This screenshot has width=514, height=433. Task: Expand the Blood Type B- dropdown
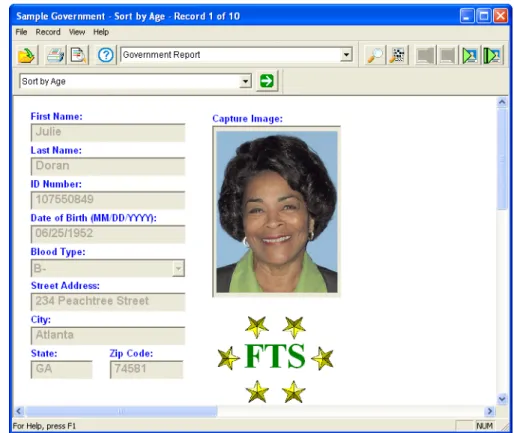[x=178, y=268]
